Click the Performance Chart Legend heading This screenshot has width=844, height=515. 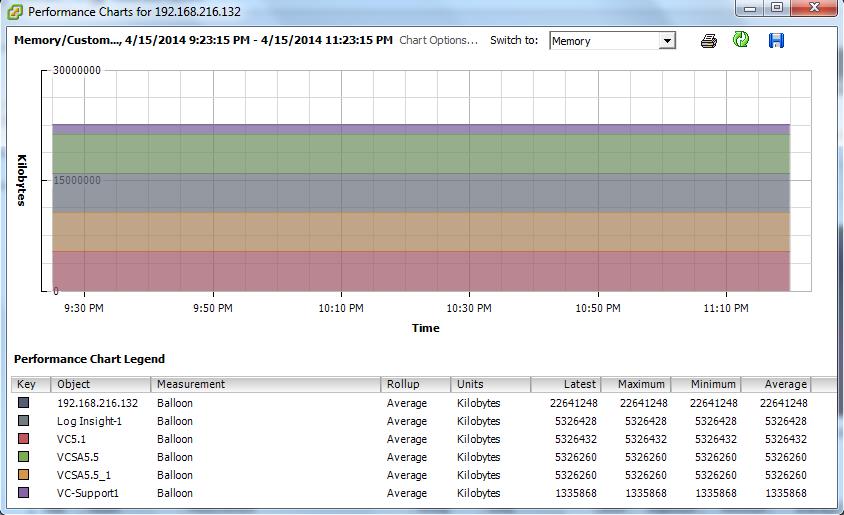click(89, 359)
